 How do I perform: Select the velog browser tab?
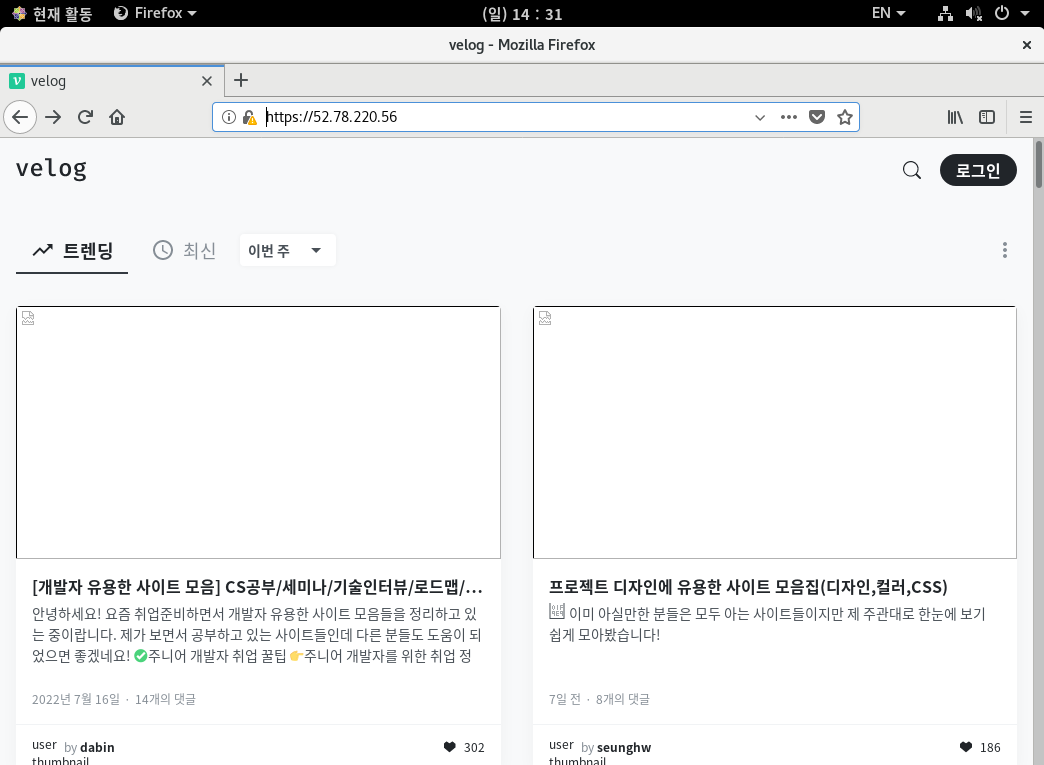112,81
